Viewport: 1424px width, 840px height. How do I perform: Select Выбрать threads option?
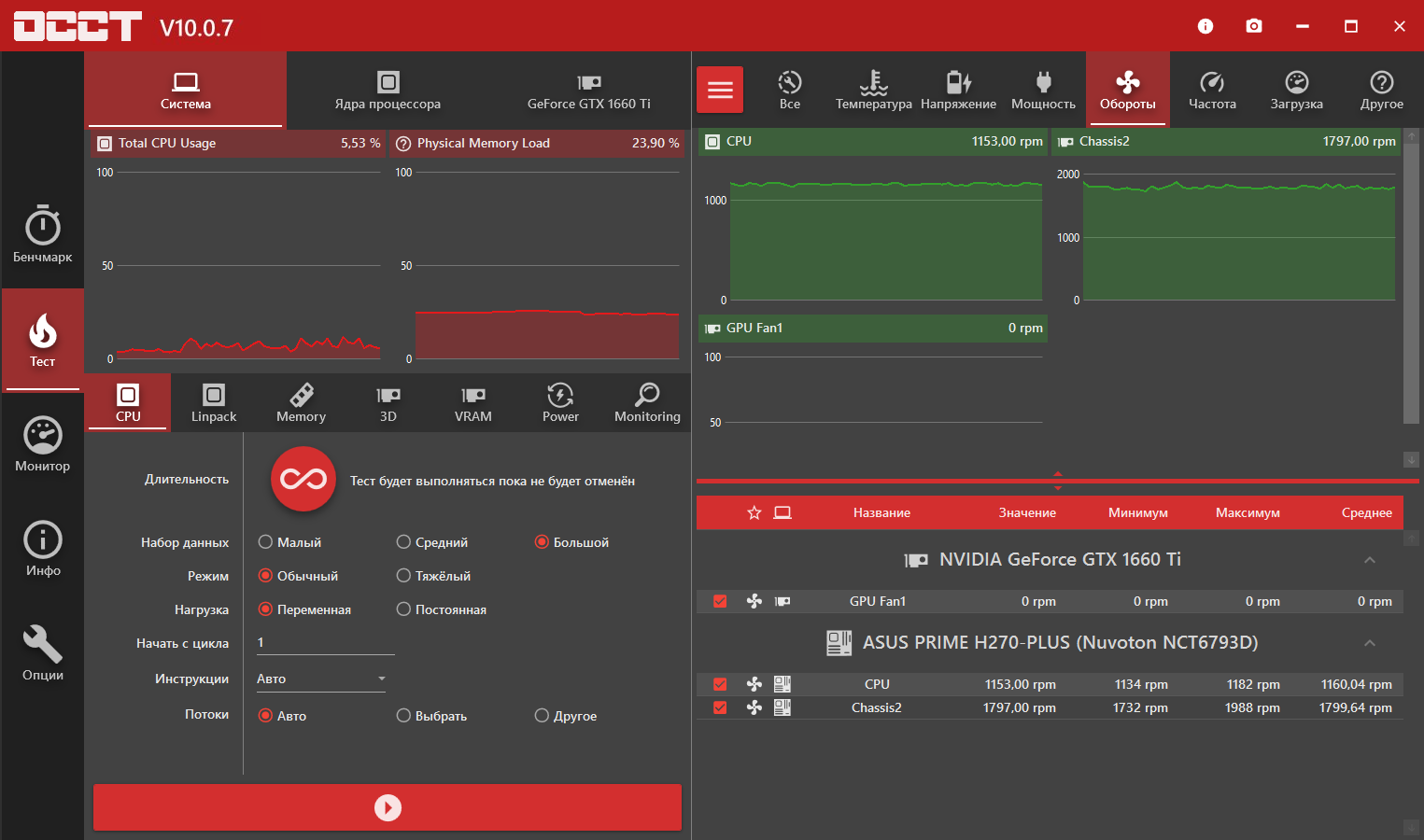[431, 716]
